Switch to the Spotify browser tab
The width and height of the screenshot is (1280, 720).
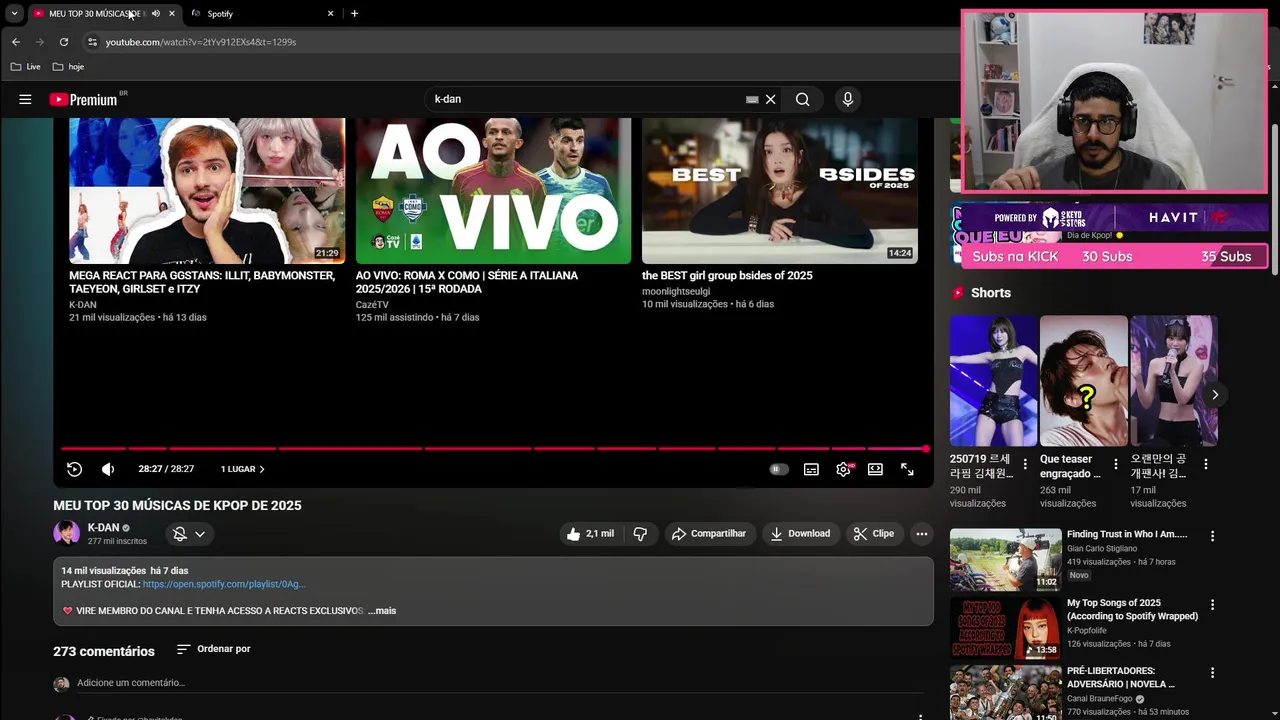tap(262, 14)
